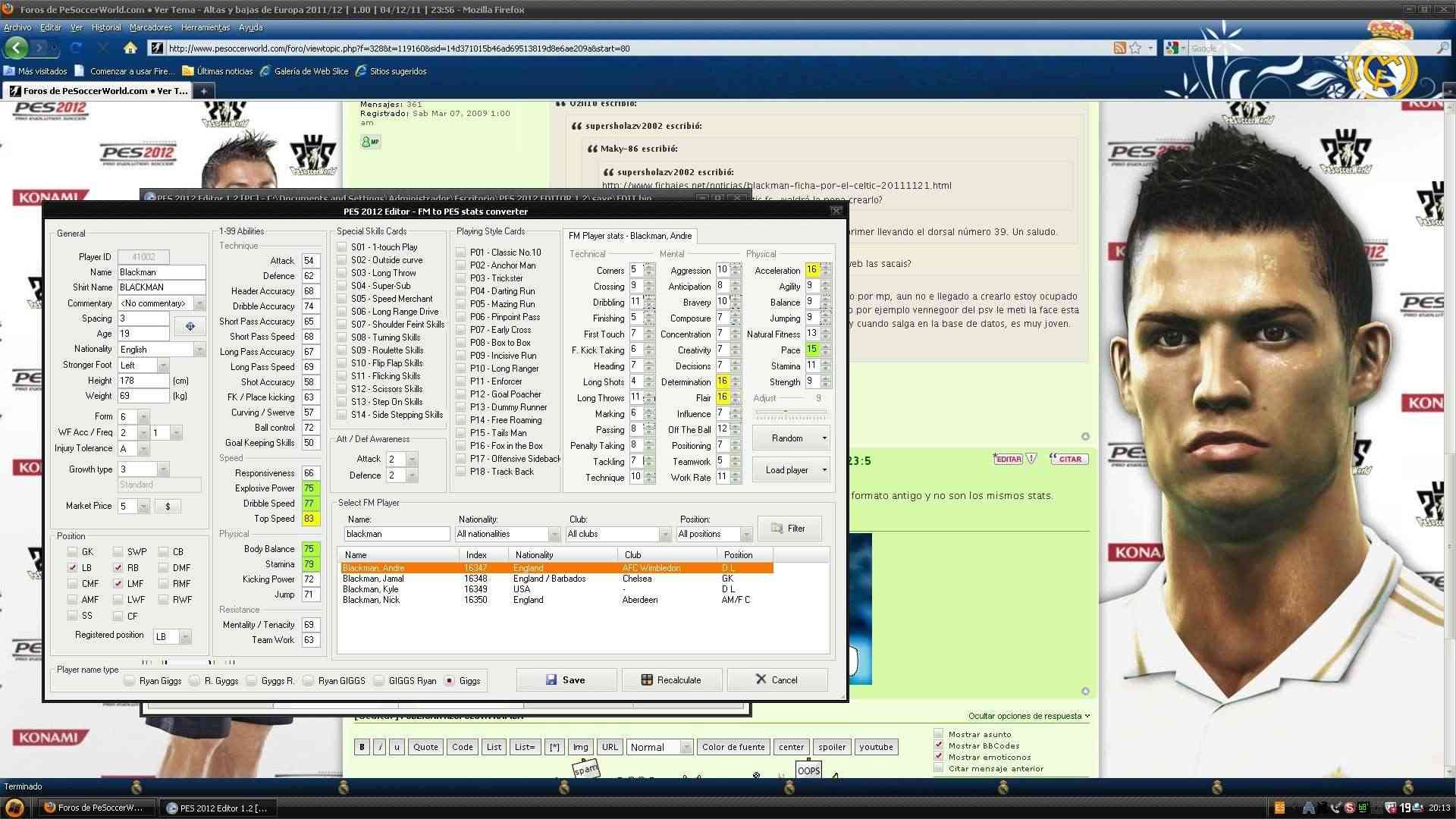Click the FM player name search field

click(x=397, y=535)
